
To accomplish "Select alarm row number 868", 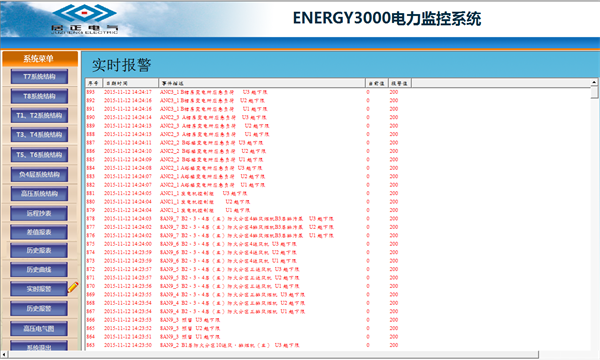I will [x=91, y=303].
